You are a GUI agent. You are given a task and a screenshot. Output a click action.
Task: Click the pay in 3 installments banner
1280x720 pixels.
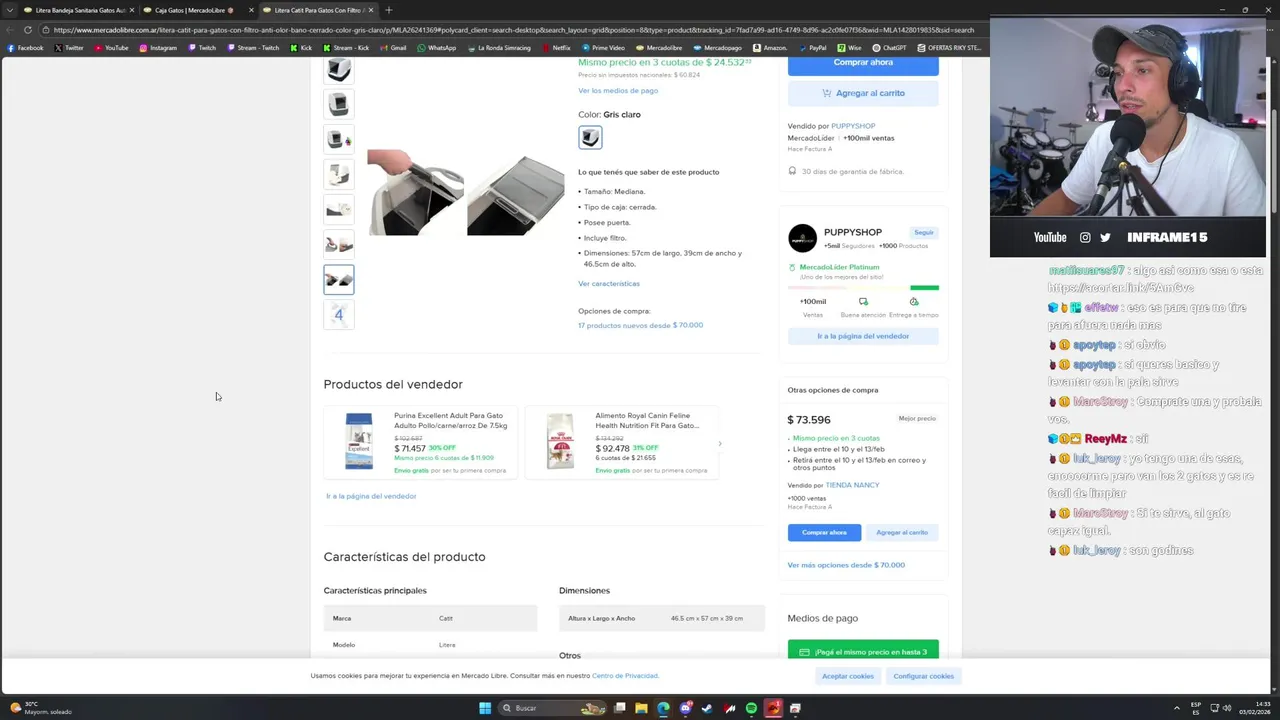[x=863, y=651]
